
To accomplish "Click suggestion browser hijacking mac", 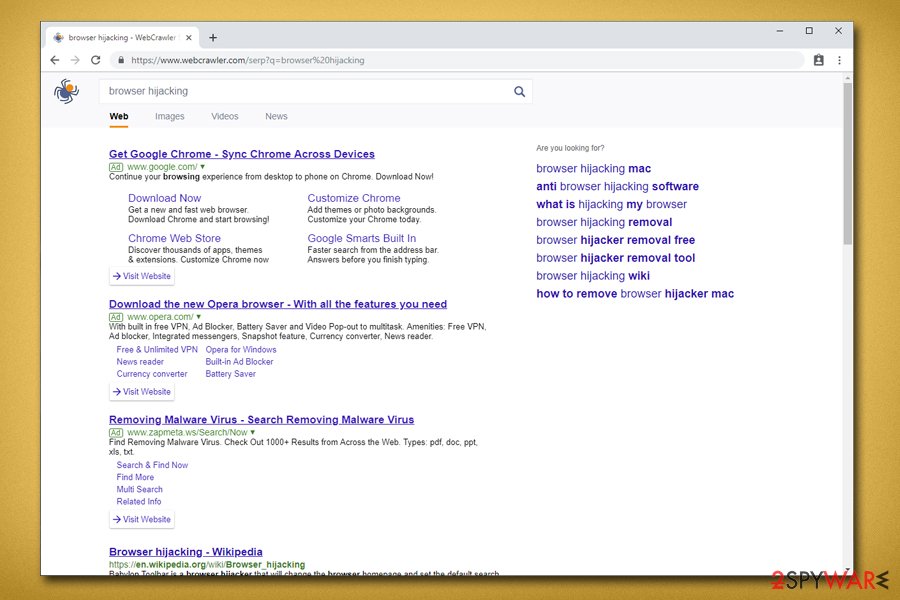I will (x=593, y=169).
